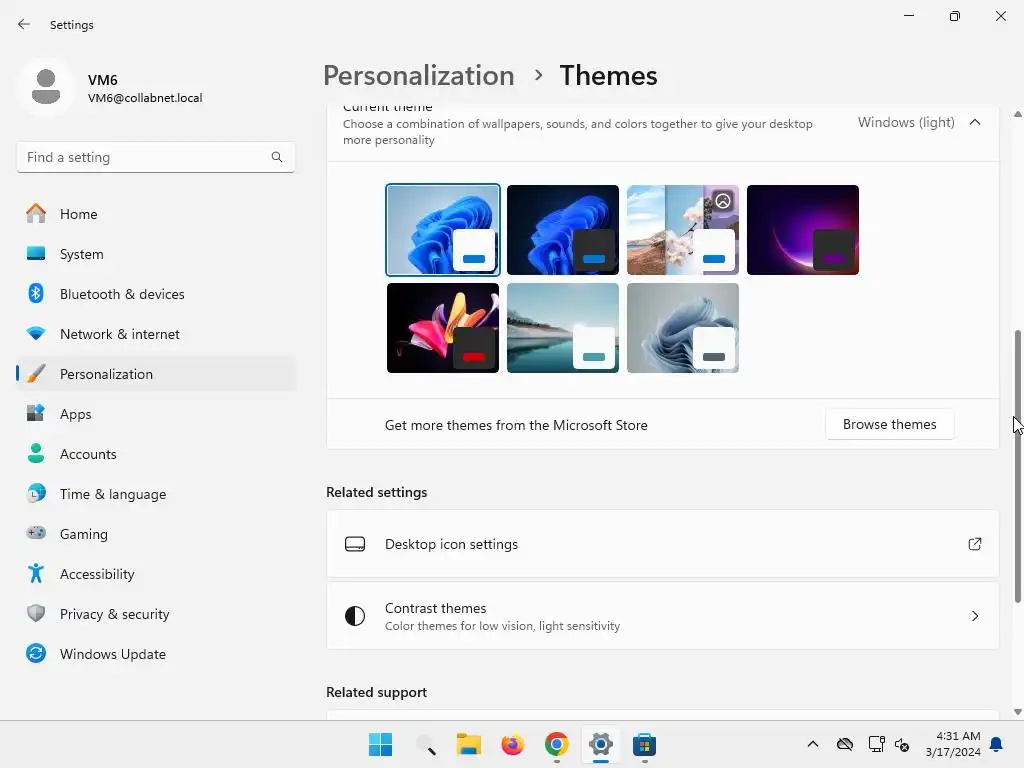Click the Windows (light) current theme label

(x=906, y=122)
